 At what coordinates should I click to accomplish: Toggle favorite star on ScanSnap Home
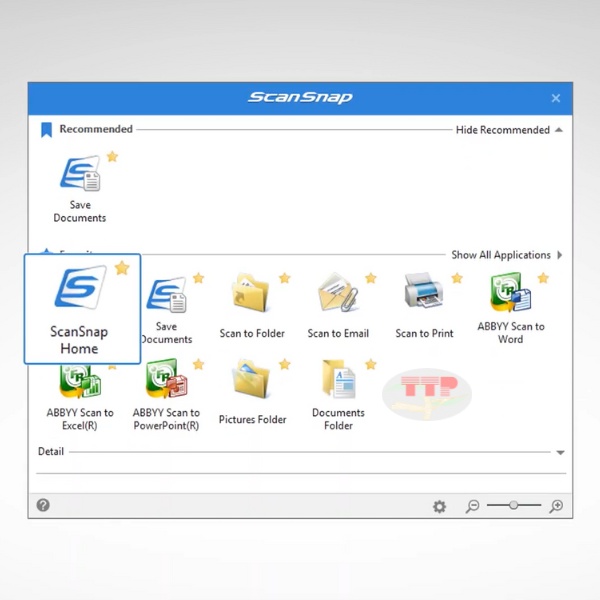(122, 268)
